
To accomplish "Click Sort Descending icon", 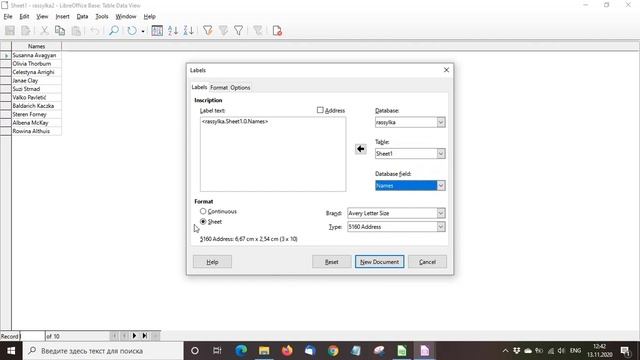I will tap(188, 31).
